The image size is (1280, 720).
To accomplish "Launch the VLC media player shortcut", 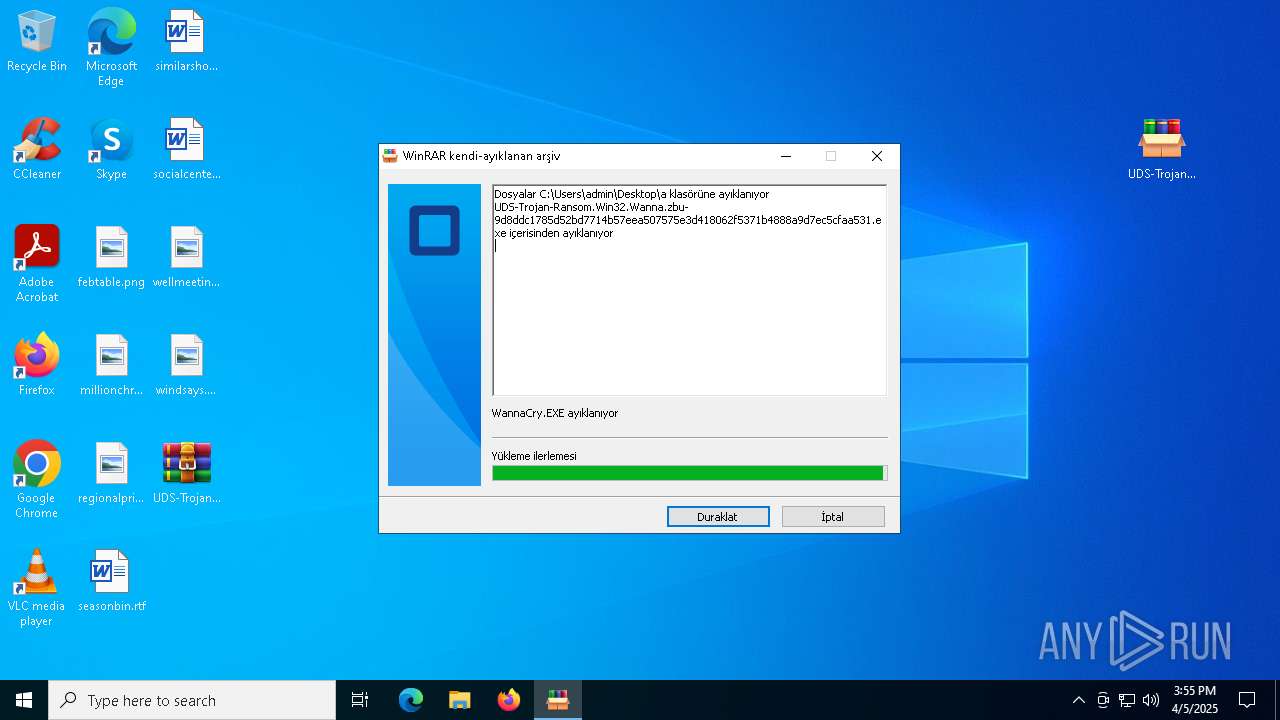I will coord(37,588).
